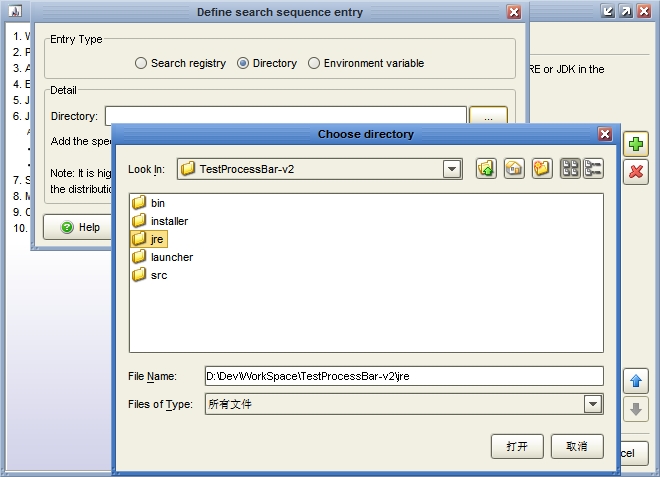
Task: Select the launcher folder
Action: (x=162, y=257)
